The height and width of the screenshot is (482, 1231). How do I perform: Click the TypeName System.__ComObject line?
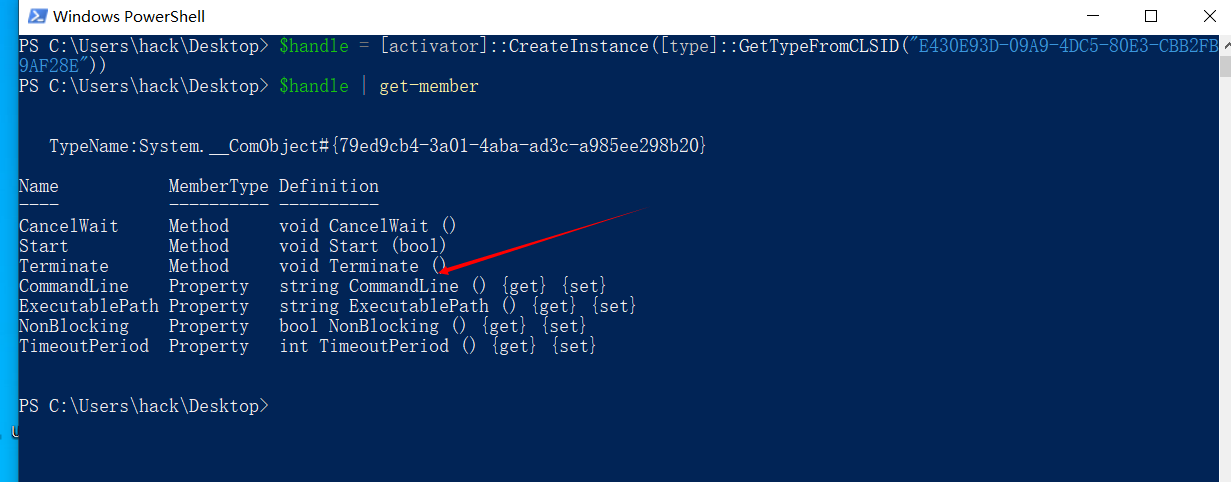(x=378, y=147)
